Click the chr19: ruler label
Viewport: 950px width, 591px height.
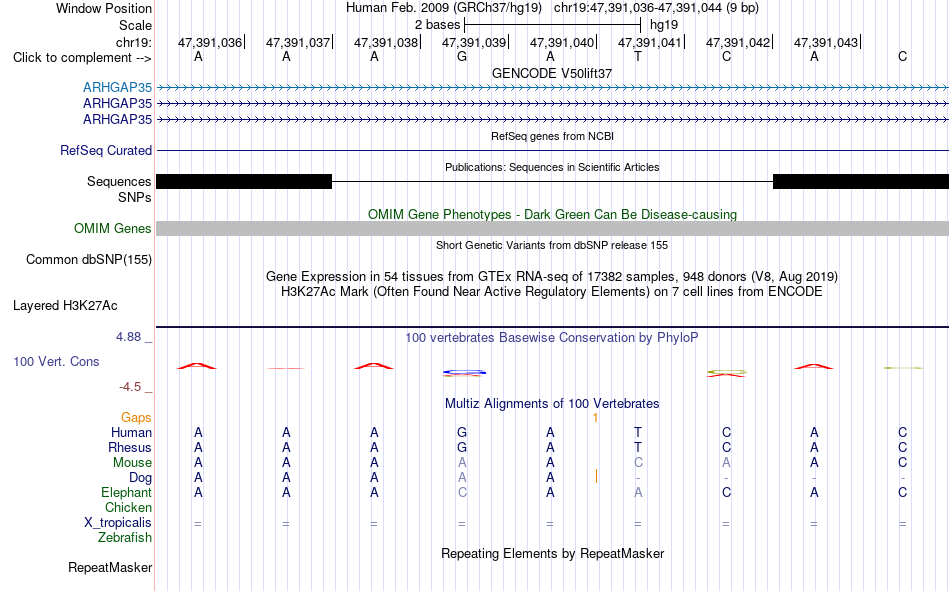coord(134,42)
